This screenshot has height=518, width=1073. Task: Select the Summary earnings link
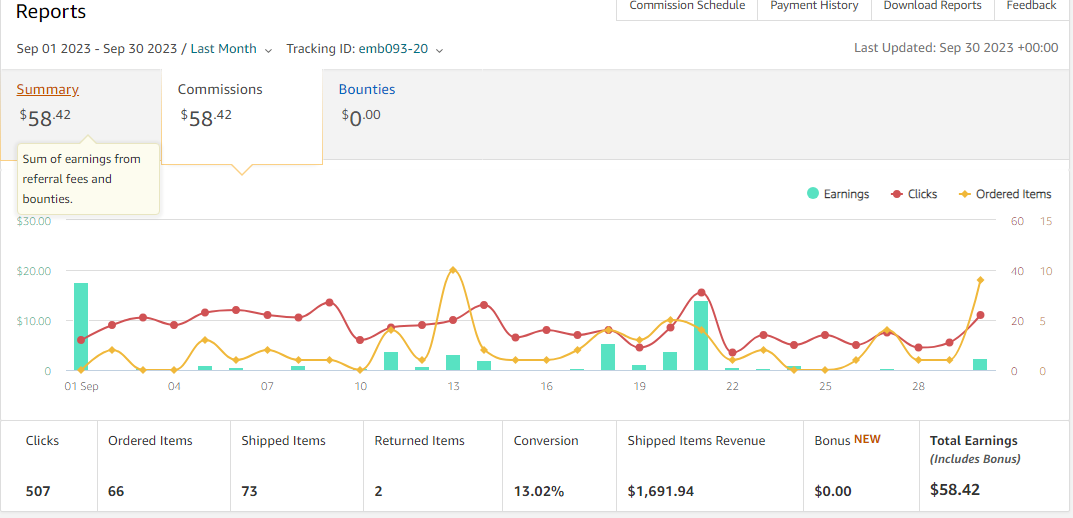(47, 89)
